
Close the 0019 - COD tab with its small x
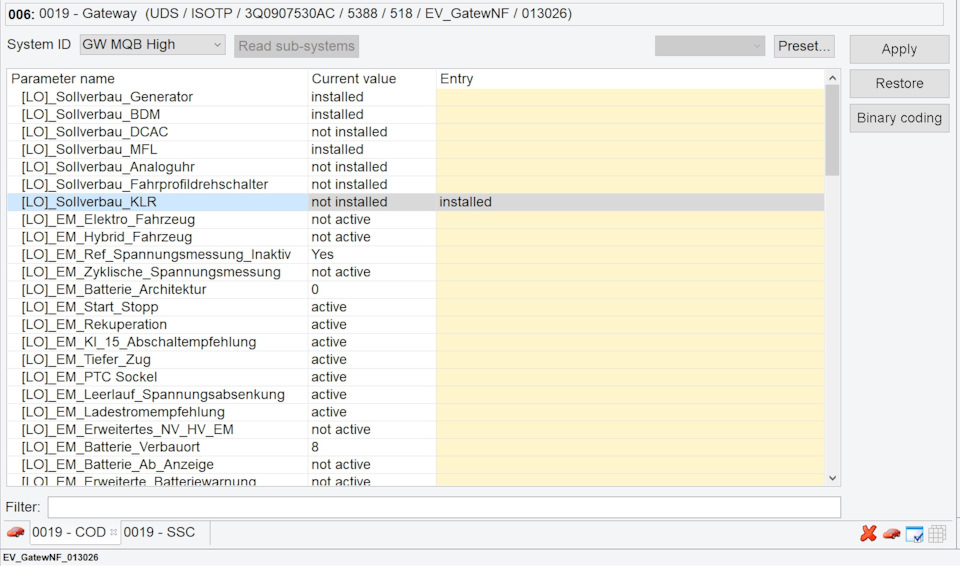113,532
